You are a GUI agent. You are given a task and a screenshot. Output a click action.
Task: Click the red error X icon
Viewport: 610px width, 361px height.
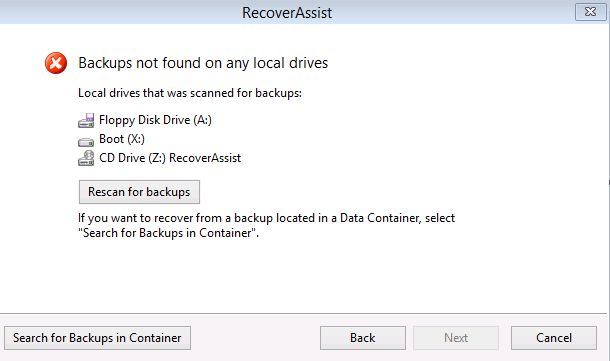pyautogui.click(x=56, y=63)
